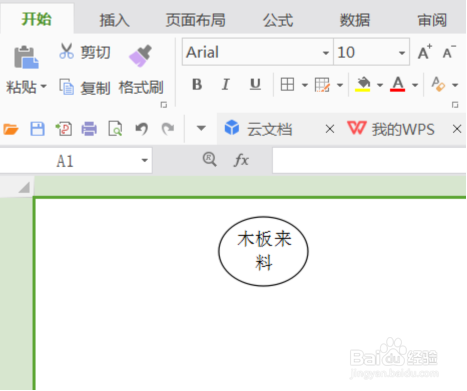Toggle underline formatting
This screenshot has width=467, height=391.
coord(255,84)
